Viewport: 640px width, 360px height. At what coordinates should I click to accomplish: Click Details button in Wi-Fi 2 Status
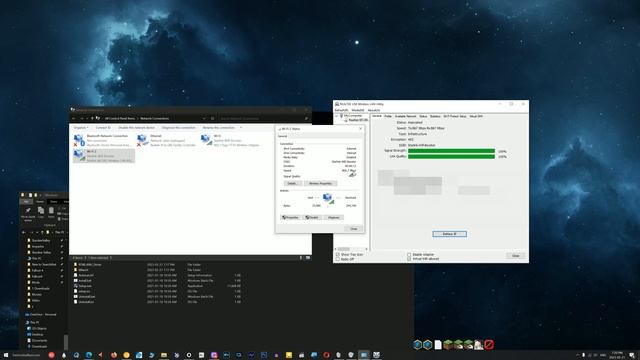[292, 183]
